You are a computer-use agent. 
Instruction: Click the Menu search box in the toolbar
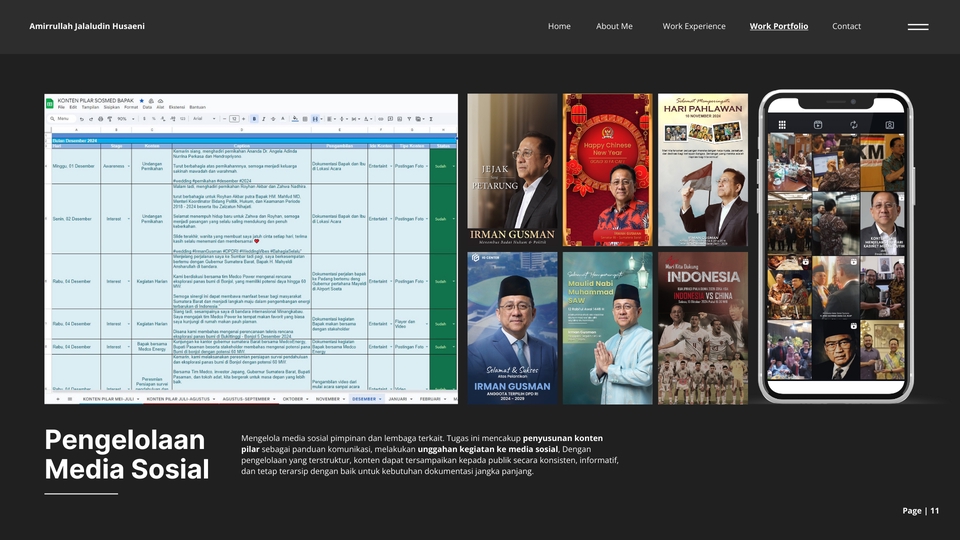pyautogui.click(x=62, y=119)
